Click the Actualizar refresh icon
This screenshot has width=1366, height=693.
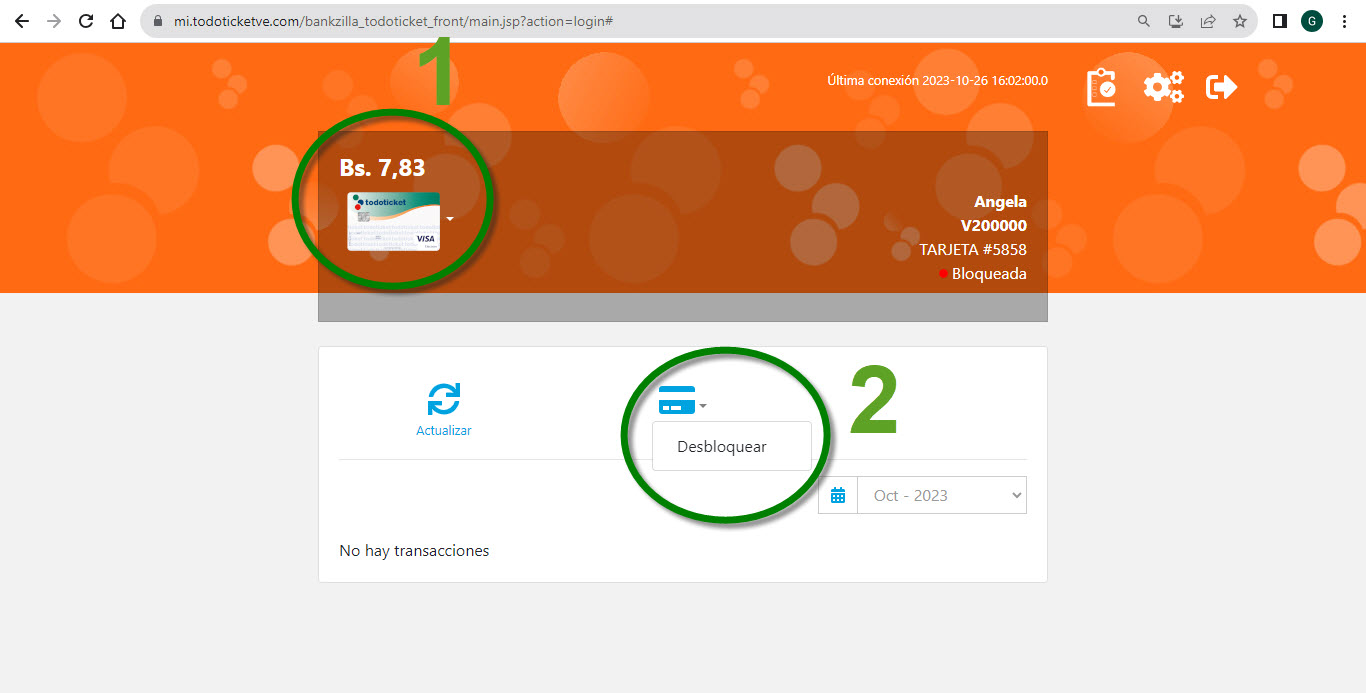pos(443,399)
